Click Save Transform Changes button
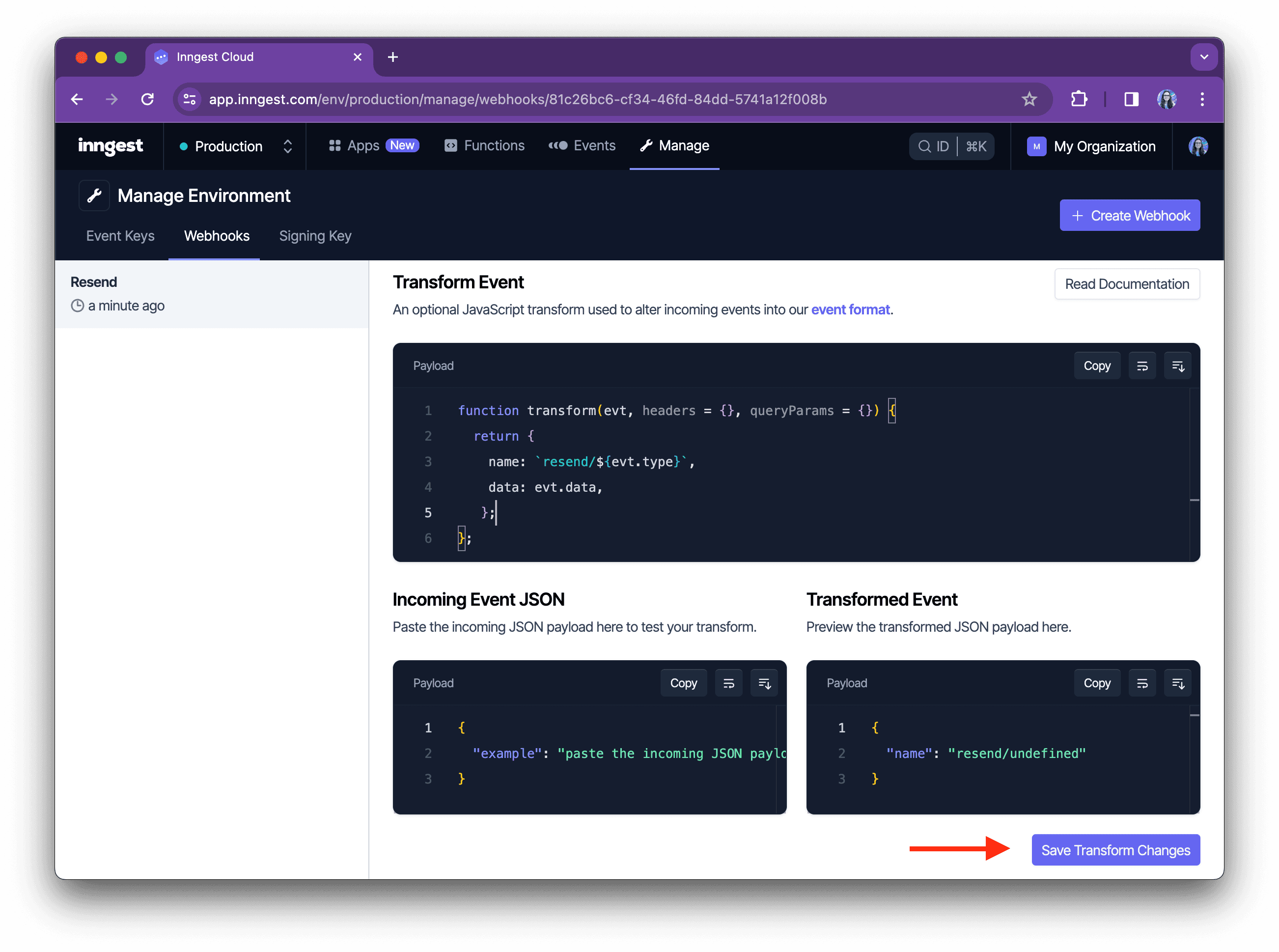1279x952 pixels. 1114,850
